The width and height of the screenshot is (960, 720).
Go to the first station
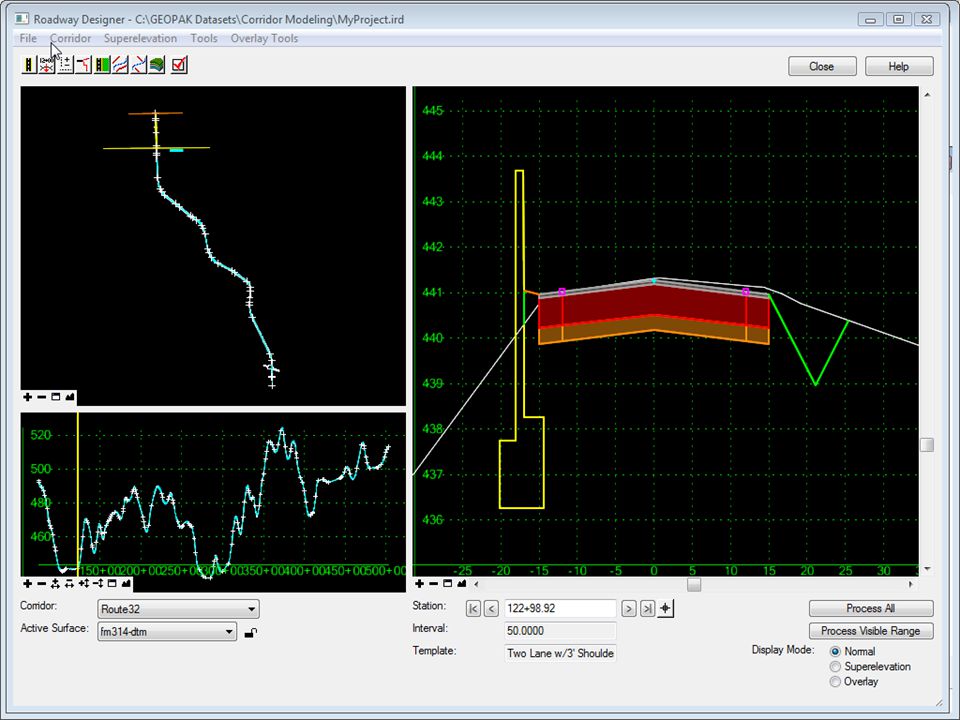click(x=473, y=609)
